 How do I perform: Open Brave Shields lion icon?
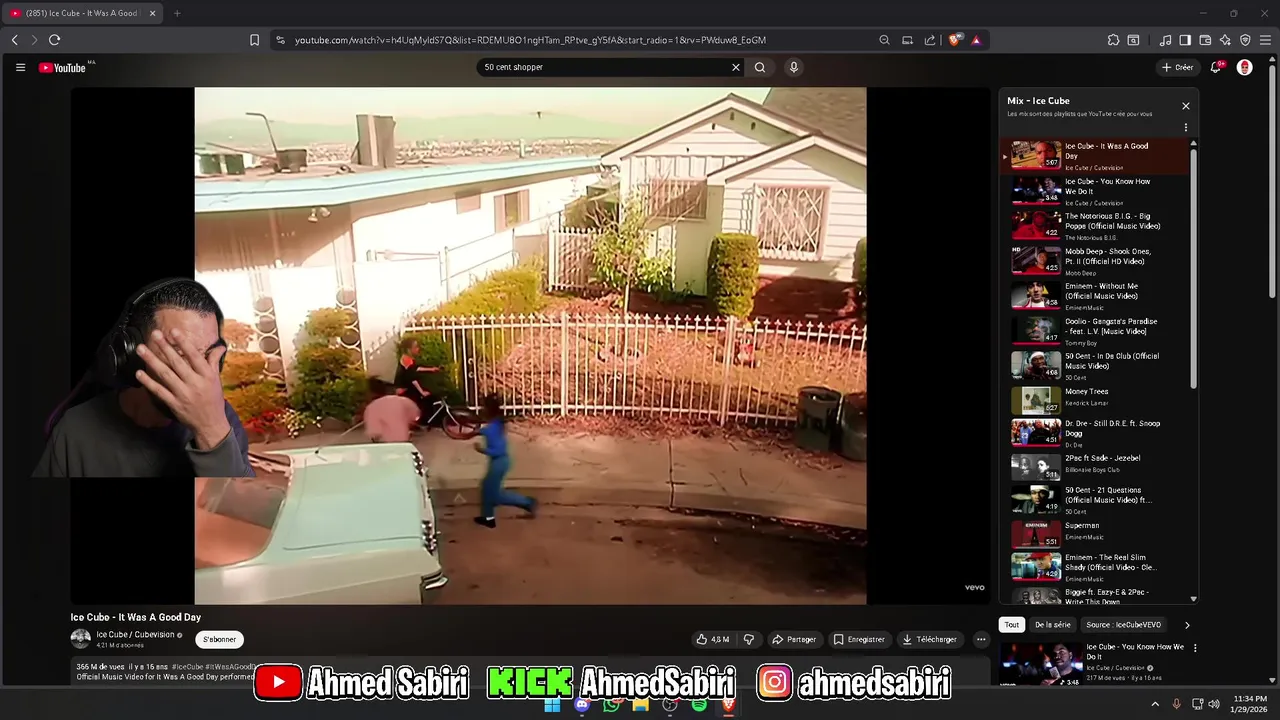955,40
